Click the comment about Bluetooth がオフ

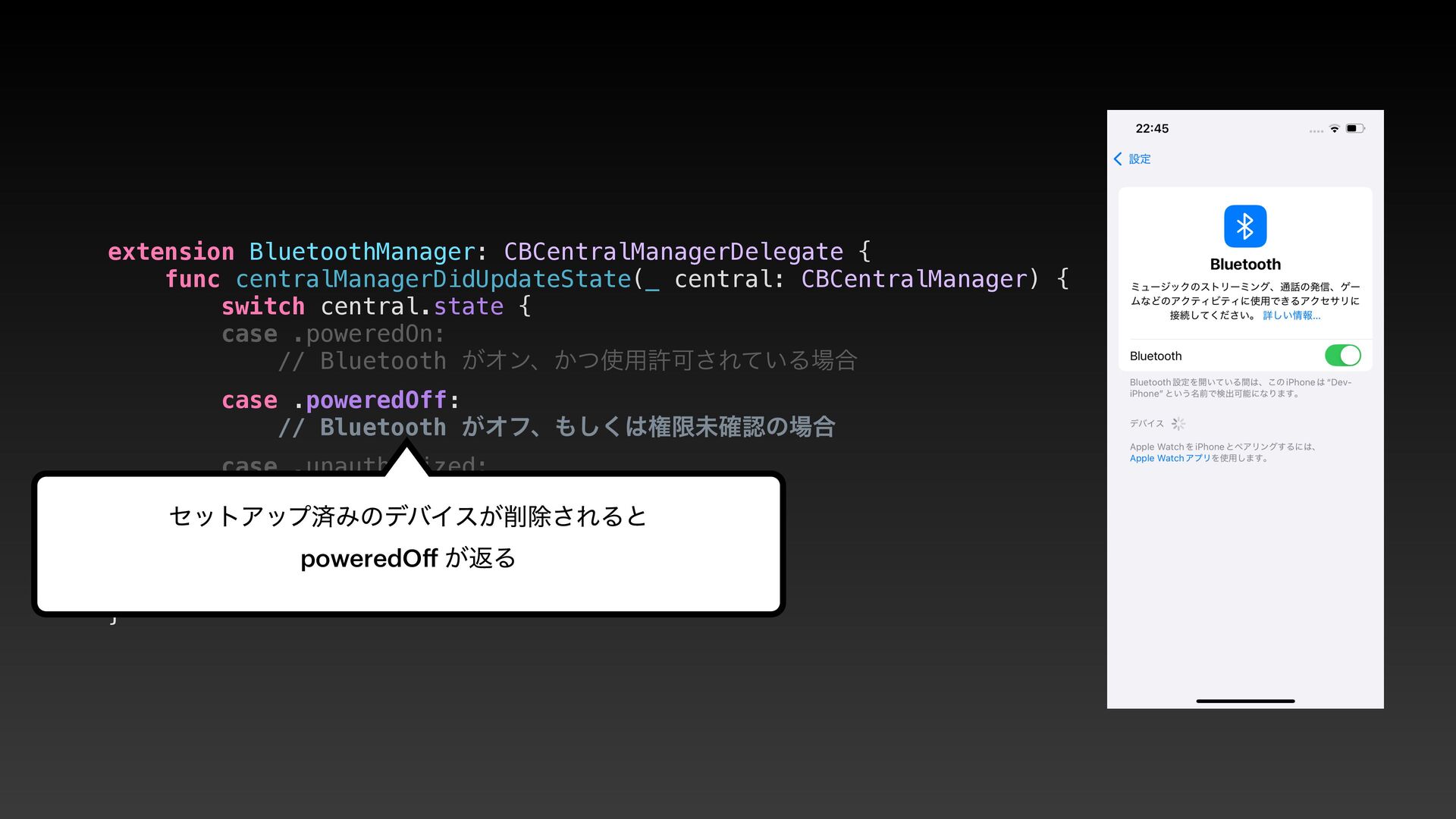point(557,427)
